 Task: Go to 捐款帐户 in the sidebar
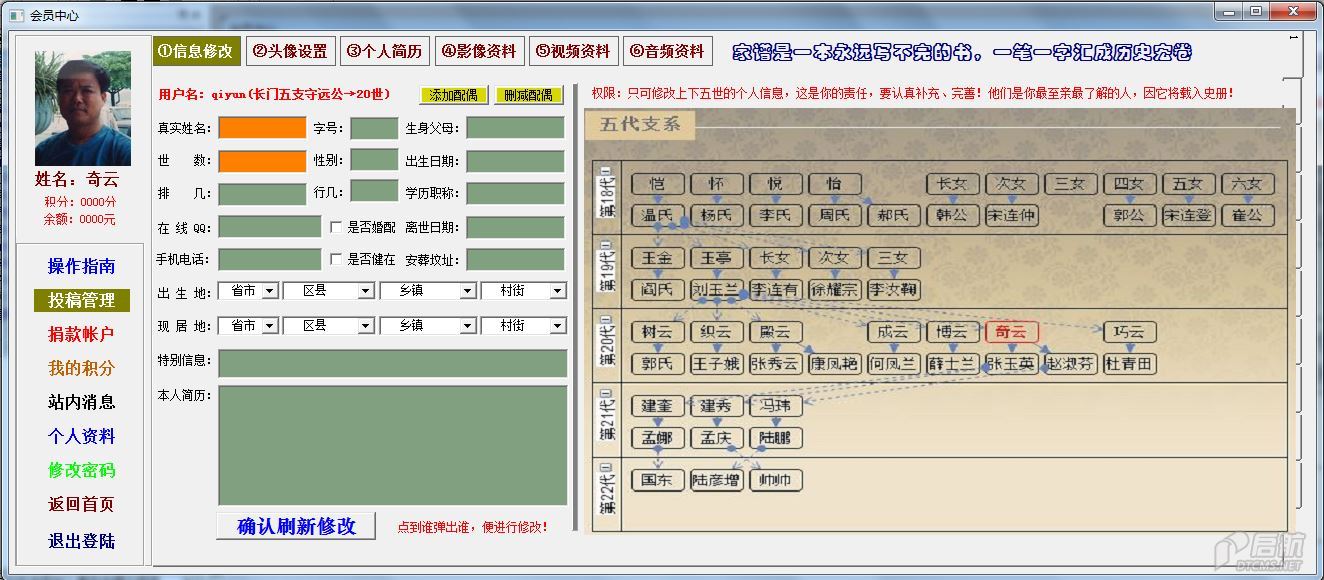[x=81, y=334]
